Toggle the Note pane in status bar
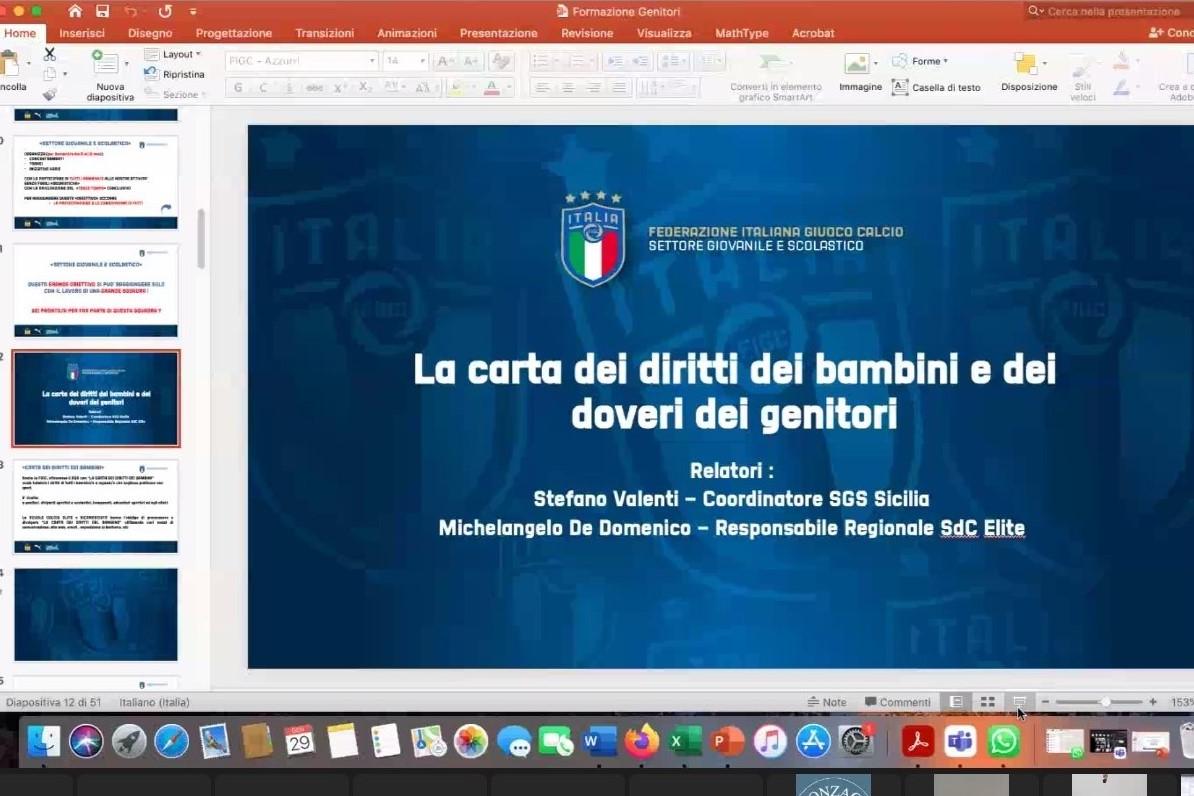Viewport: 1194px width, 796px height. pos(827,702)
